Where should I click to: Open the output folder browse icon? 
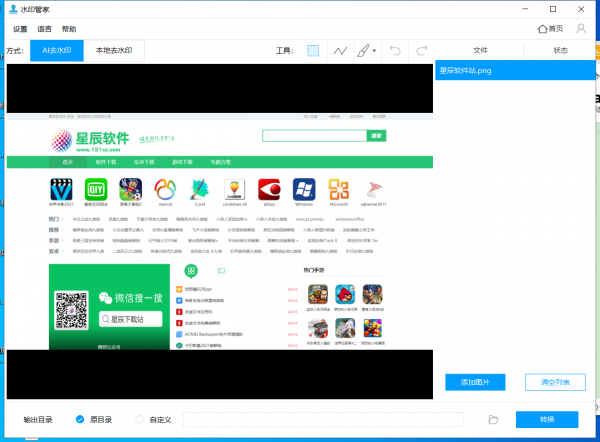(493, 419)
